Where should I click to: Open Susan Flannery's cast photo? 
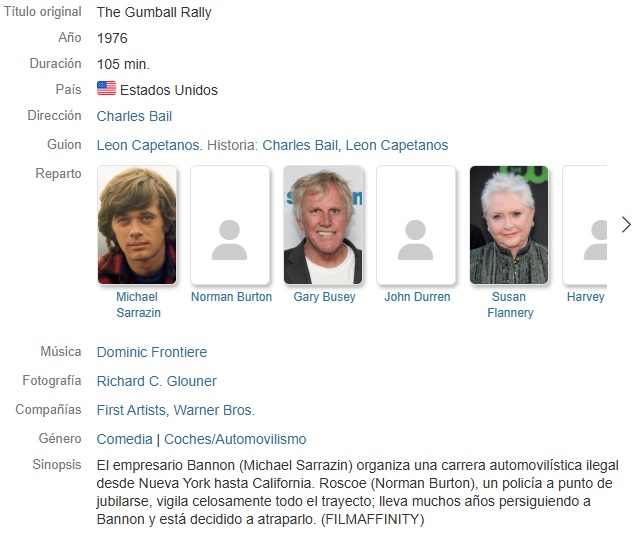(509, 225)
